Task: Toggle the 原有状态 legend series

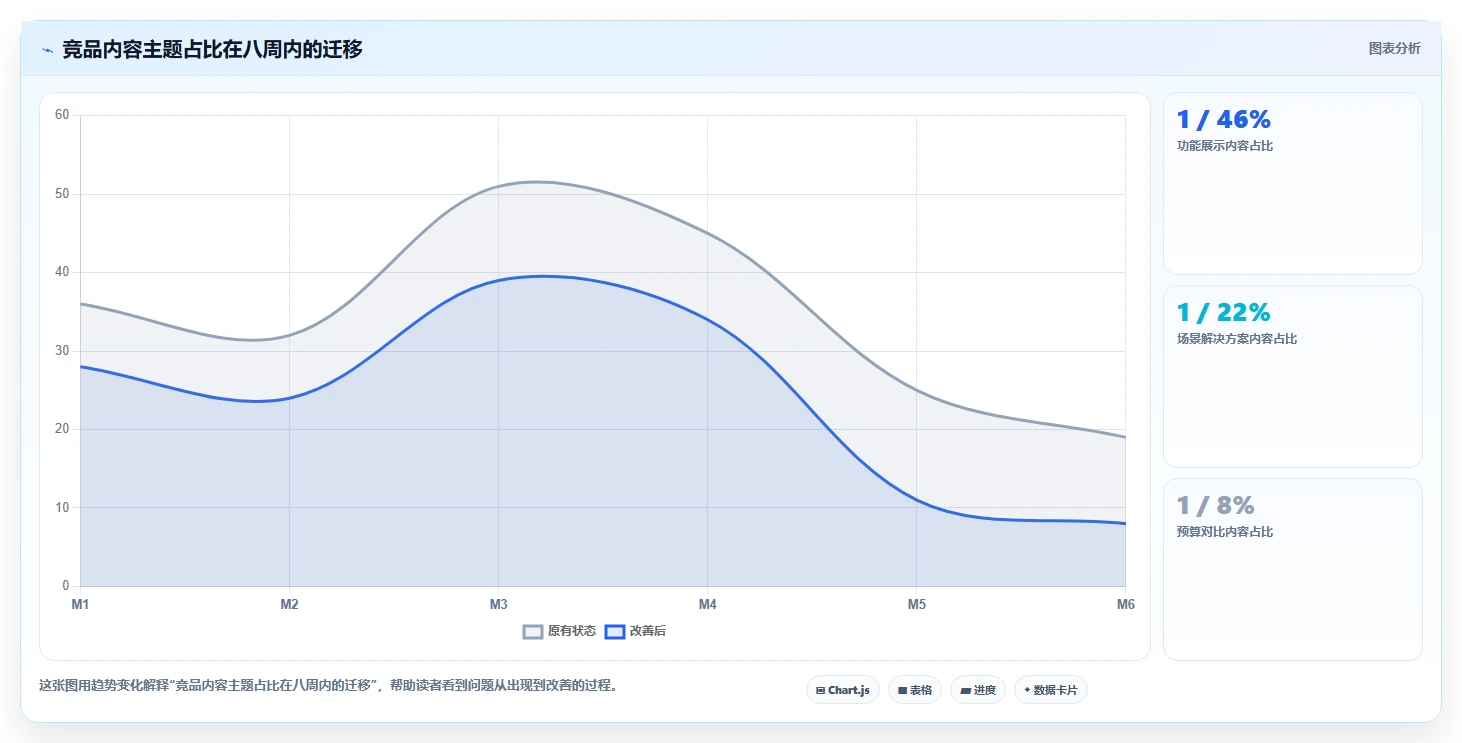Action: click(559, 631)
